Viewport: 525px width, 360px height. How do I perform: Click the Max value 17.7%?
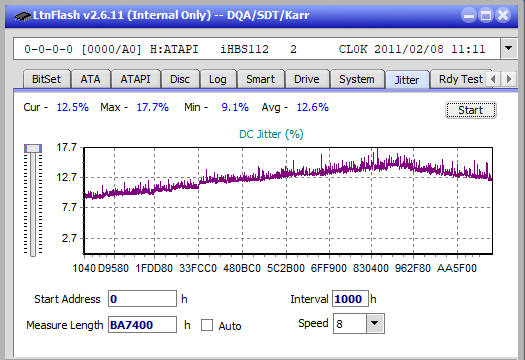pos(152,107)
